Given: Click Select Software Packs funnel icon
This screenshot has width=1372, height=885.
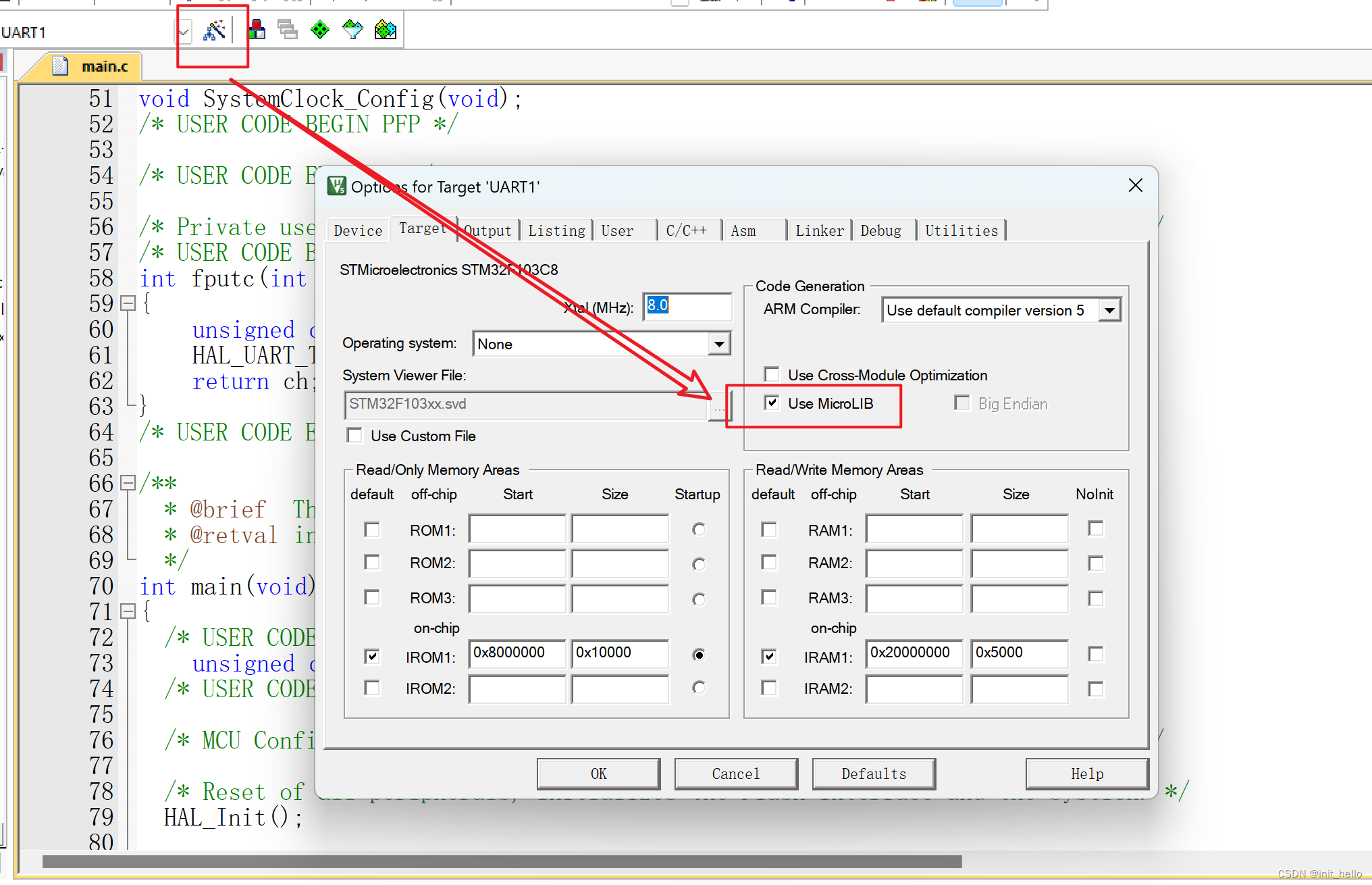Looking at the screenshot, I should (x=352, y=30).
